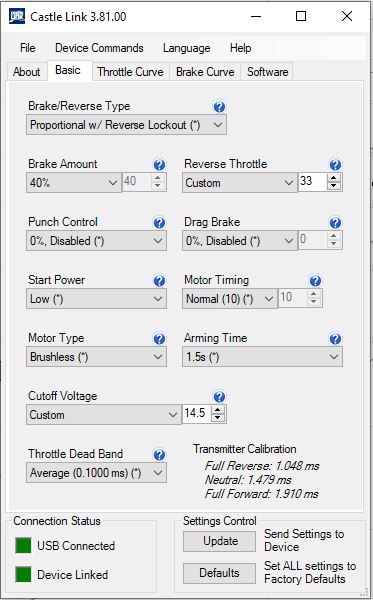Viewport: 373px width, 600px height.
Task: Open the Punch Control help icon
Action: pos(159,223)
